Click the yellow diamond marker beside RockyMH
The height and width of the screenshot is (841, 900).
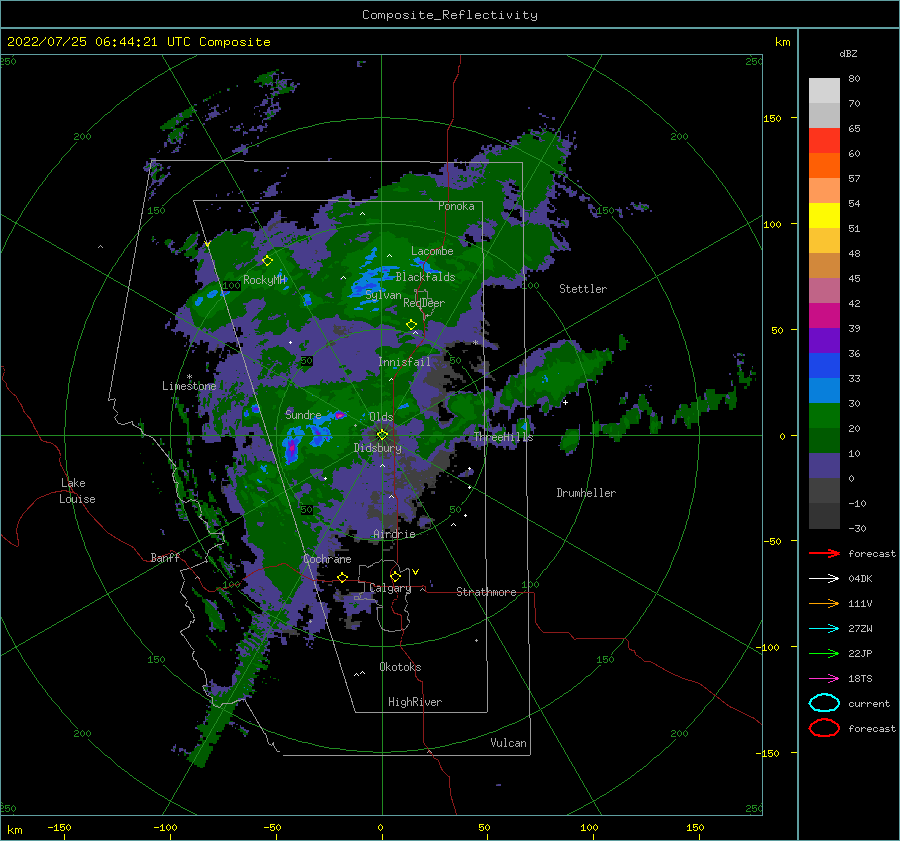pos(267,261)
